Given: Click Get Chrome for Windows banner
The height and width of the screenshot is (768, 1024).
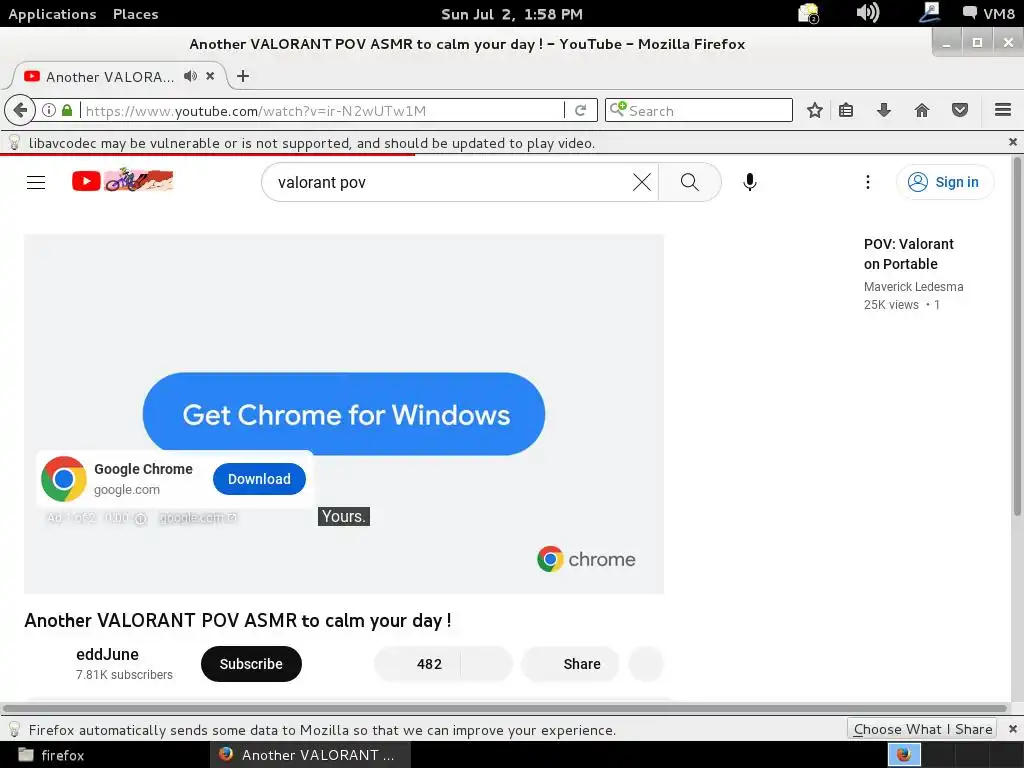Looking at the screenshot, I should 344,414.
